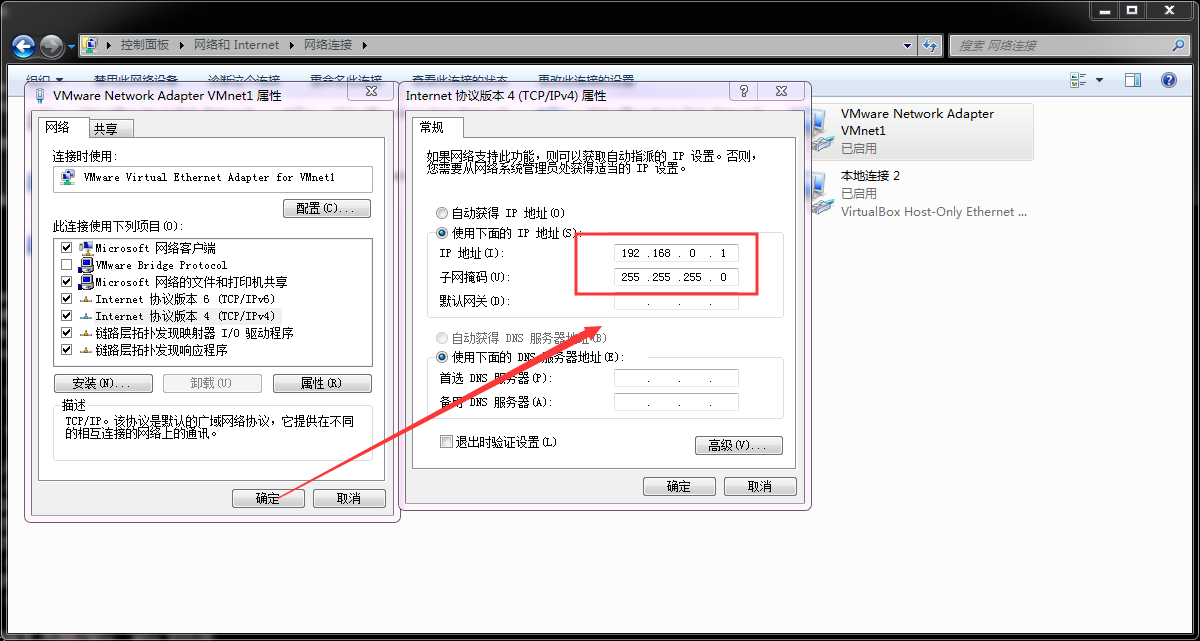Image resolution: width=1200 pixels, height=641 pixels.
Task: Uncheck Microsoft 网络客户端 checkbox
Action: (x=66, y=248)
